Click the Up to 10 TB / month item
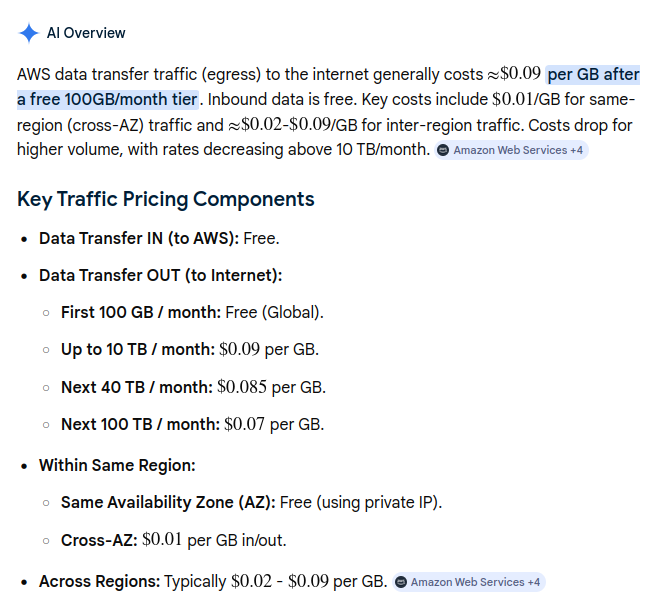This screenshot has height=611, width=659. point(190,350)
